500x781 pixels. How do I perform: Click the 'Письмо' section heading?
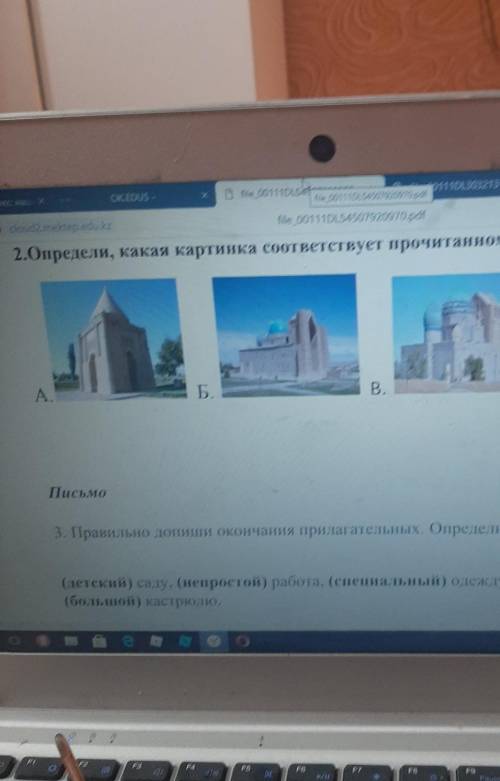click(x=78, y=493)
